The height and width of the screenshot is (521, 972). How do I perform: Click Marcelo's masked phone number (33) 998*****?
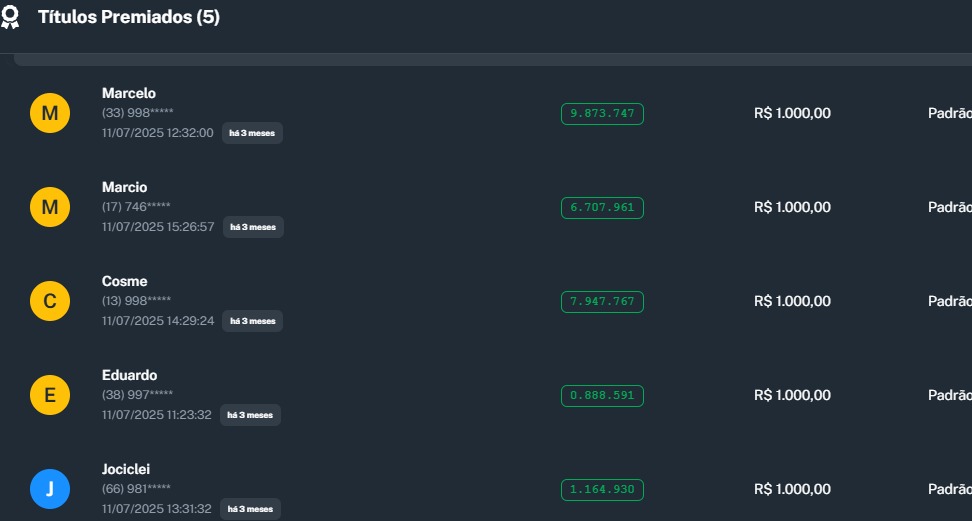coord(138,112)
